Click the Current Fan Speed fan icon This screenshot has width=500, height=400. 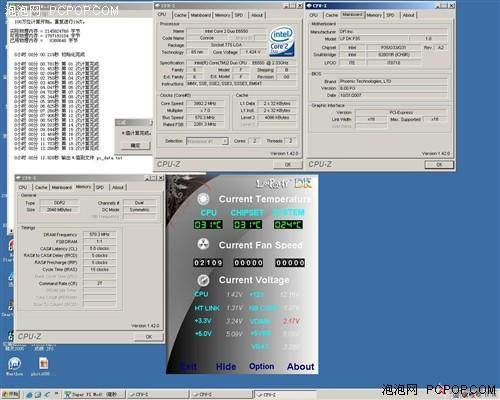(x=203, y=244)
